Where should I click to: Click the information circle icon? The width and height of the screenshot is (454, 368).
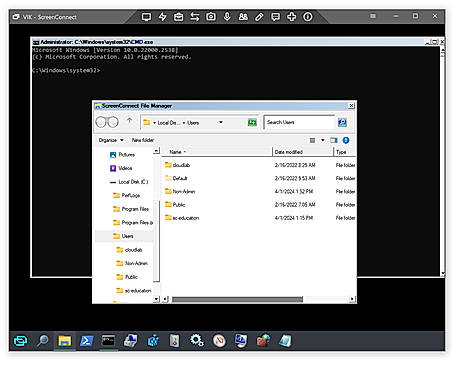(x=308, y=17)
